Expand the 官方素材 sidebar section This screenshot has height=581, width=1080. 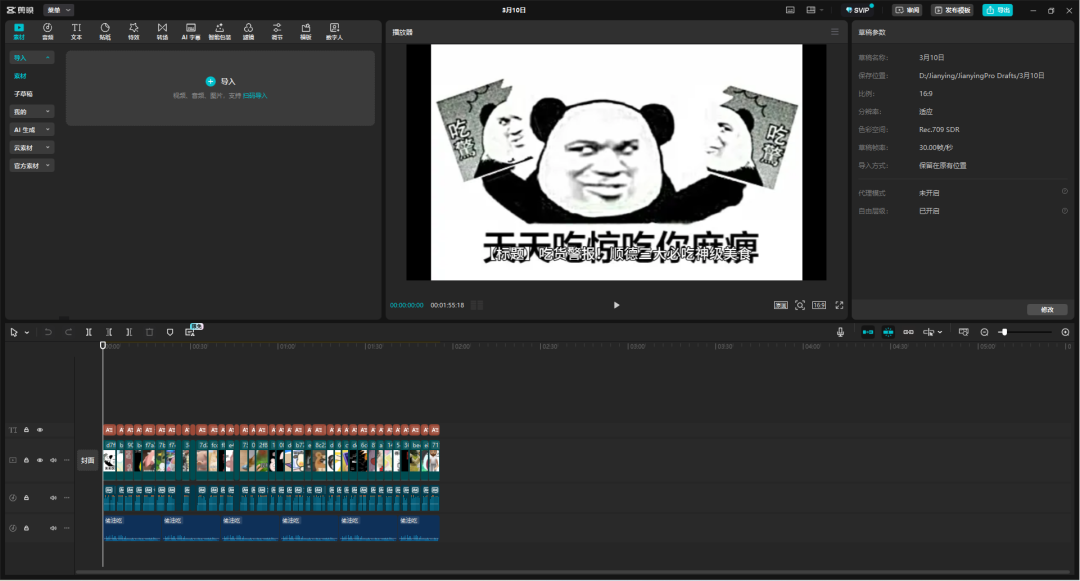coord(32,165)
